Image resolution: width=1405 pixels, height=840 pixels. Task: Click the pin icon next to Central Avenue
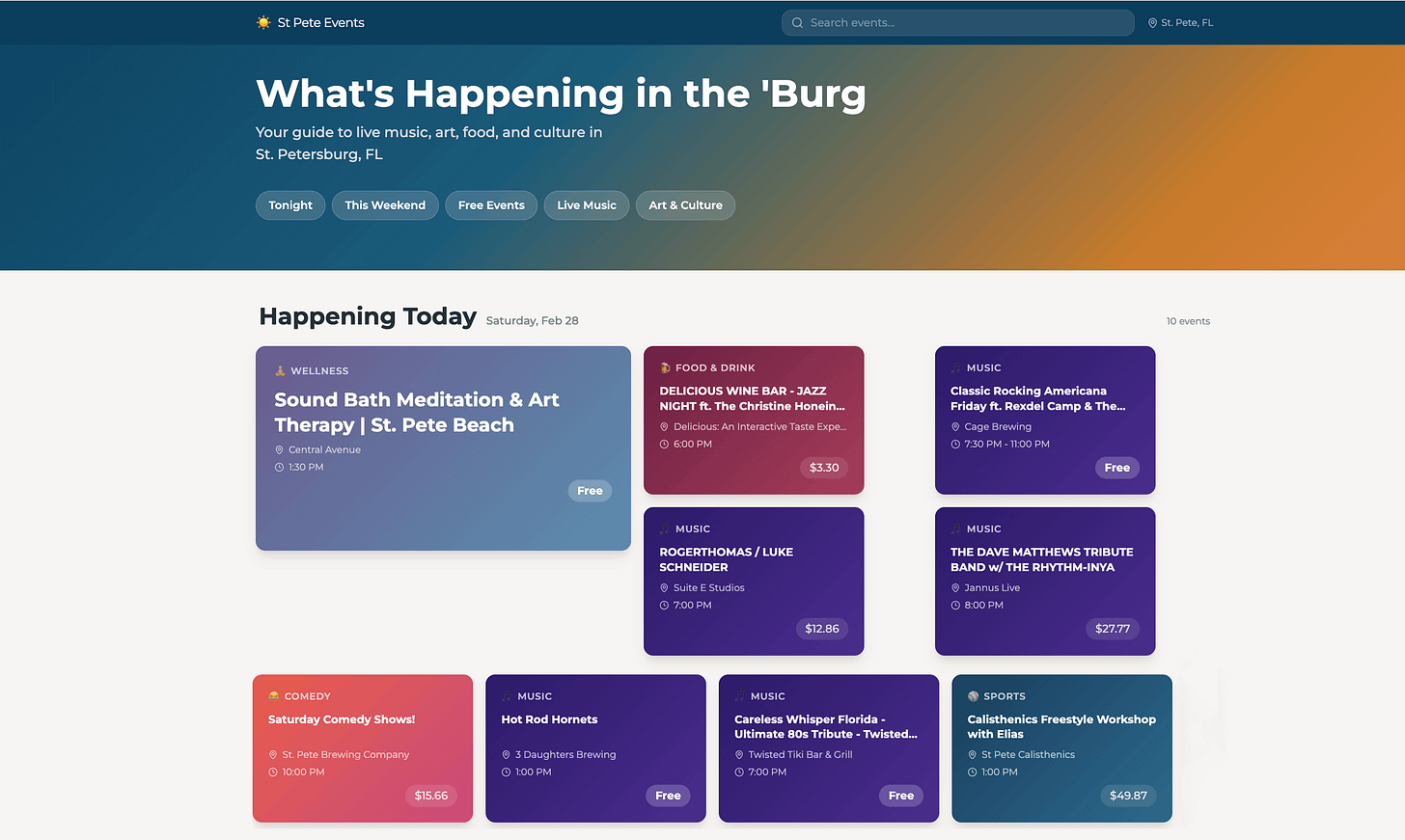(280, 450)
